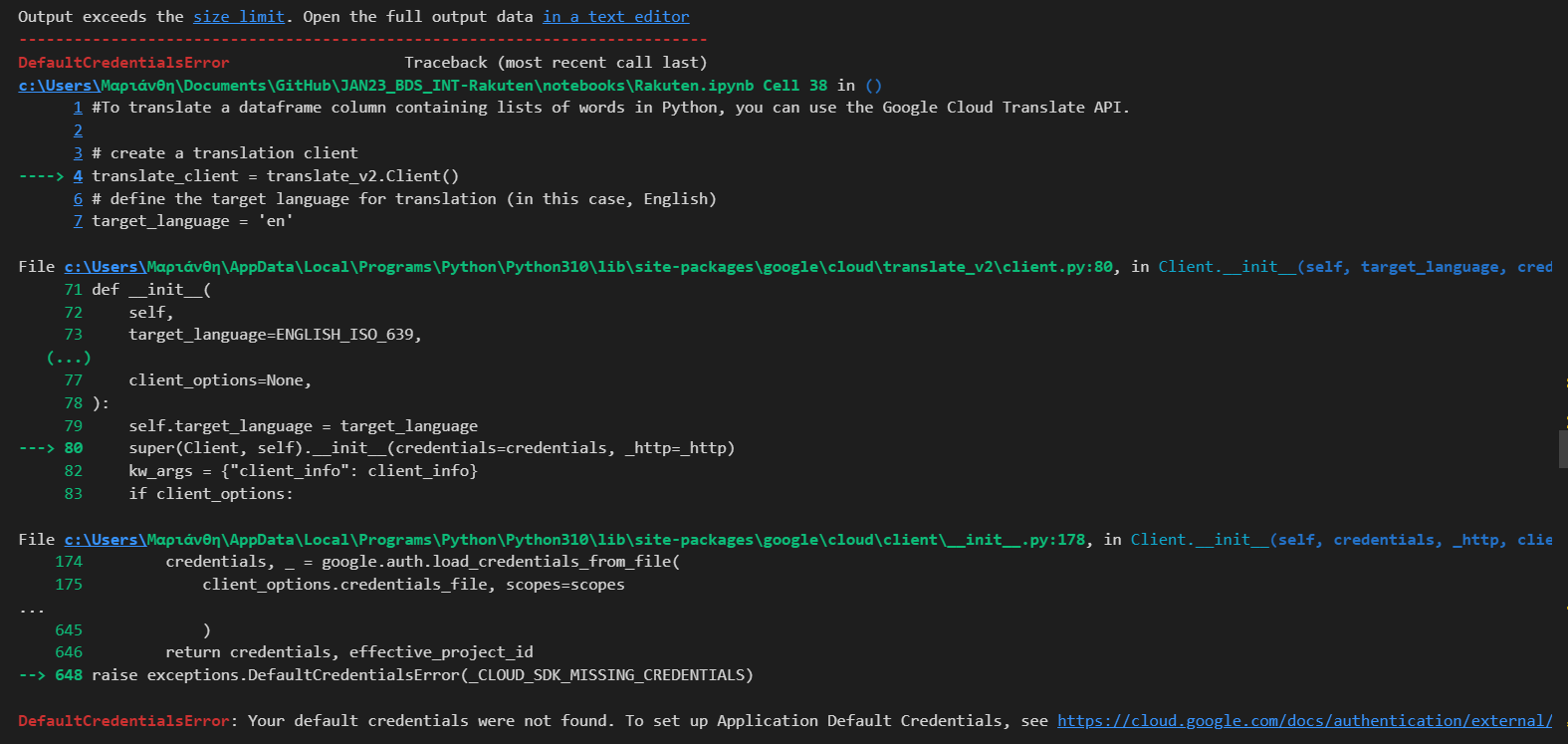Image resolution: width=1568 pixels, height=744 pixels.
Task: Click the 'super(Client, self).__init__' line 80
Action: pyautogui.click(x=432, y=448)
